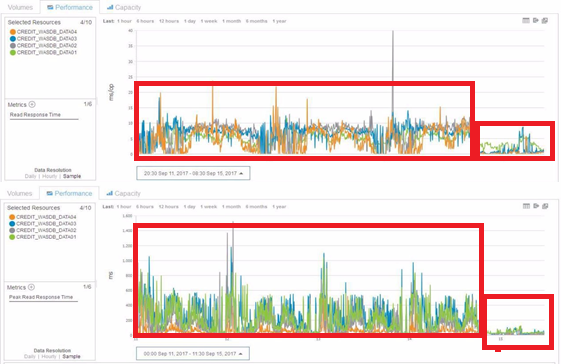The image size is (561, 364).
Task: Click CREDIT_WASDB_DATA03 label in Read Response Time panel
Action: click(47, 39)
